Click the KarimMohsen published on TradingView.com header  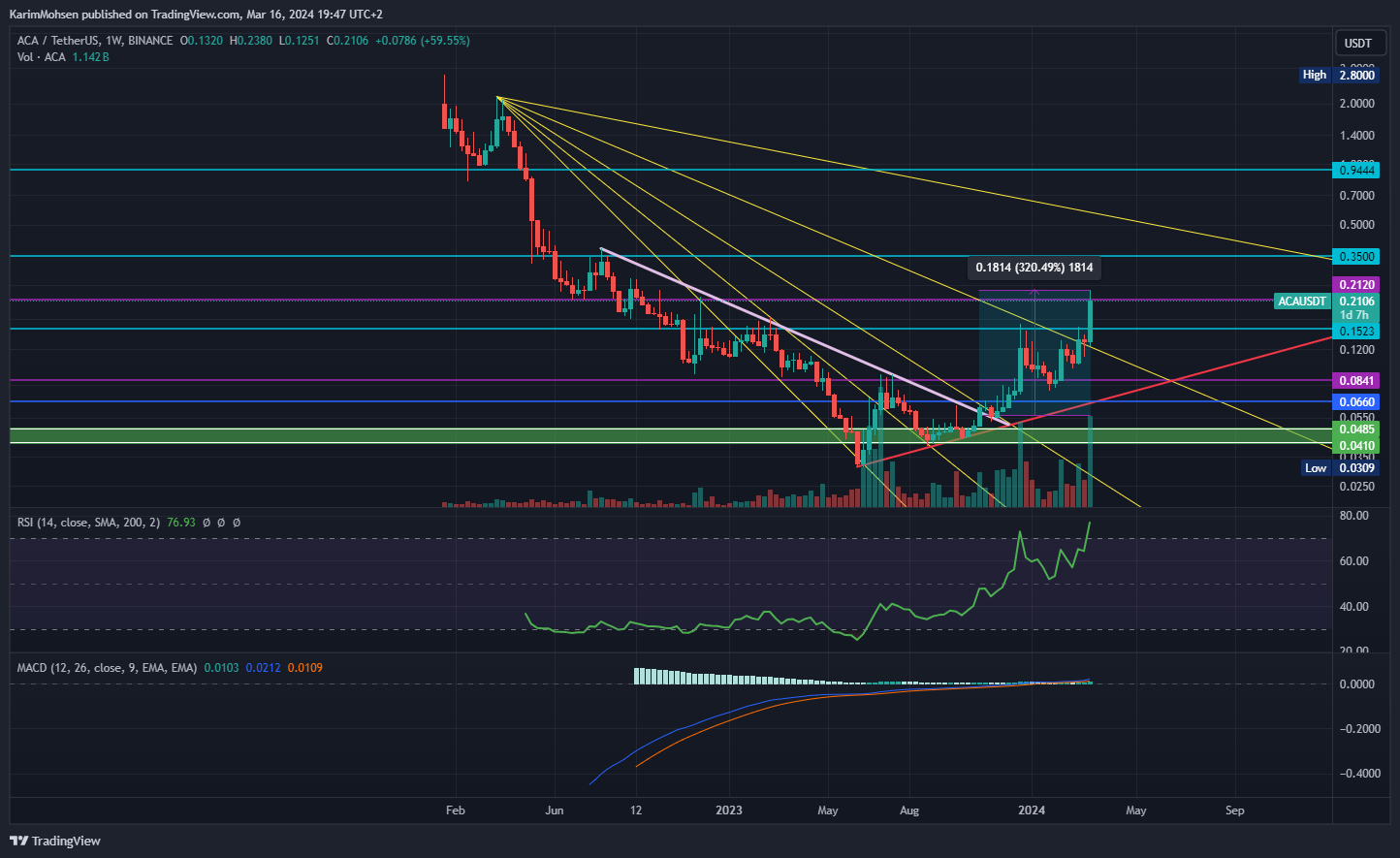196,15
